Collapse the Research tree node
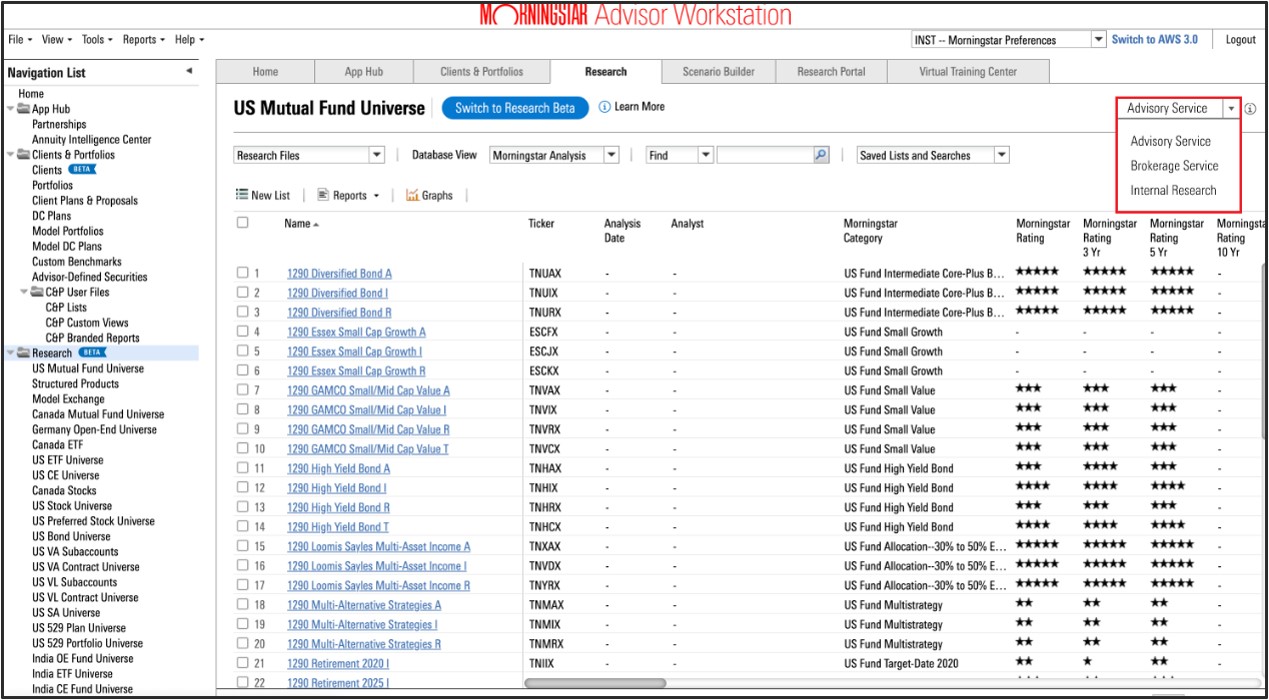 tap(11, 353)
